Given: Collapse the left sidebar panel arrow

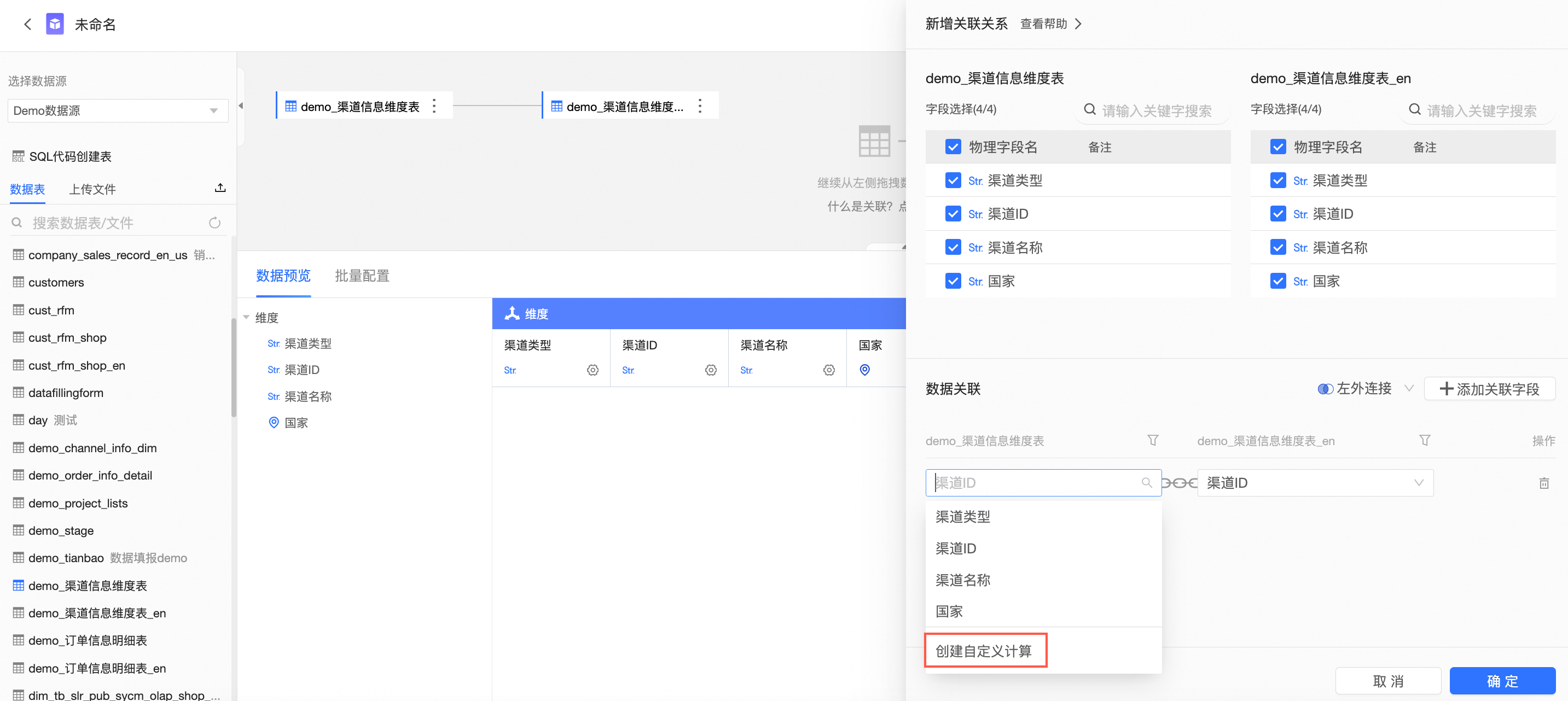Looking at the screenshot, I should [241, 106].
